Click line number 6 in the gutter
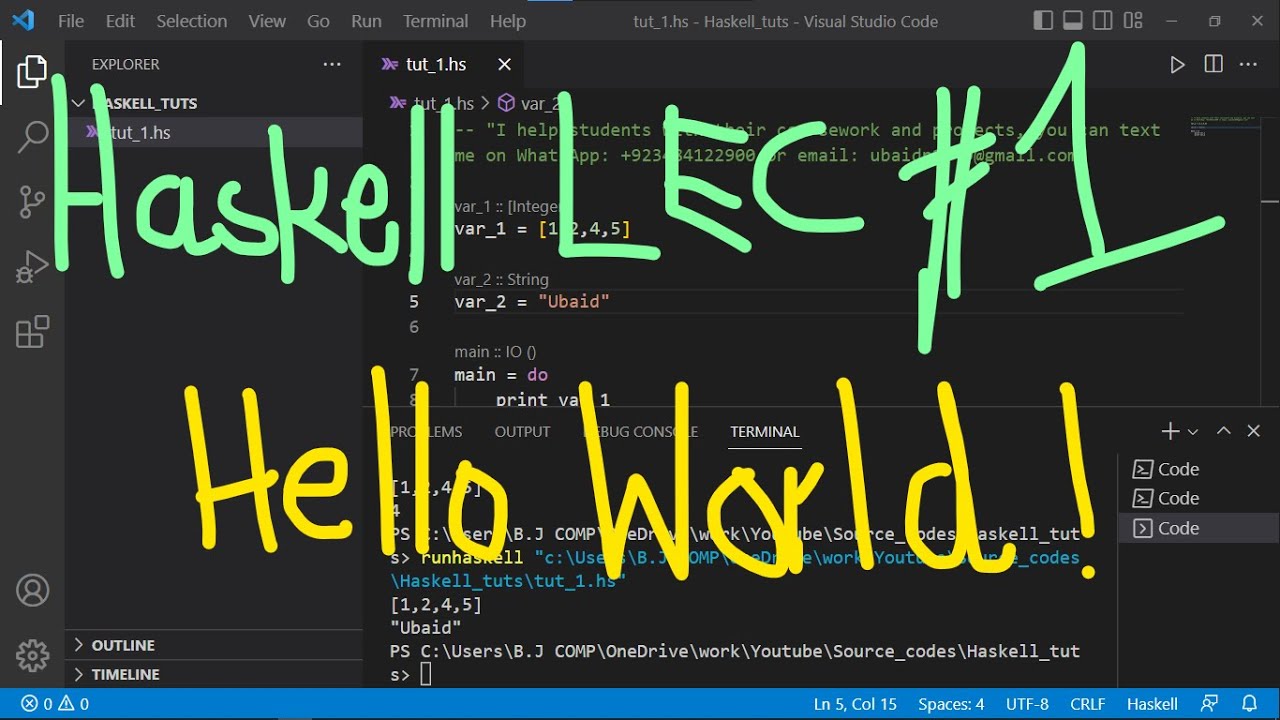This screenshot has height=720, width=1280. 414,327
